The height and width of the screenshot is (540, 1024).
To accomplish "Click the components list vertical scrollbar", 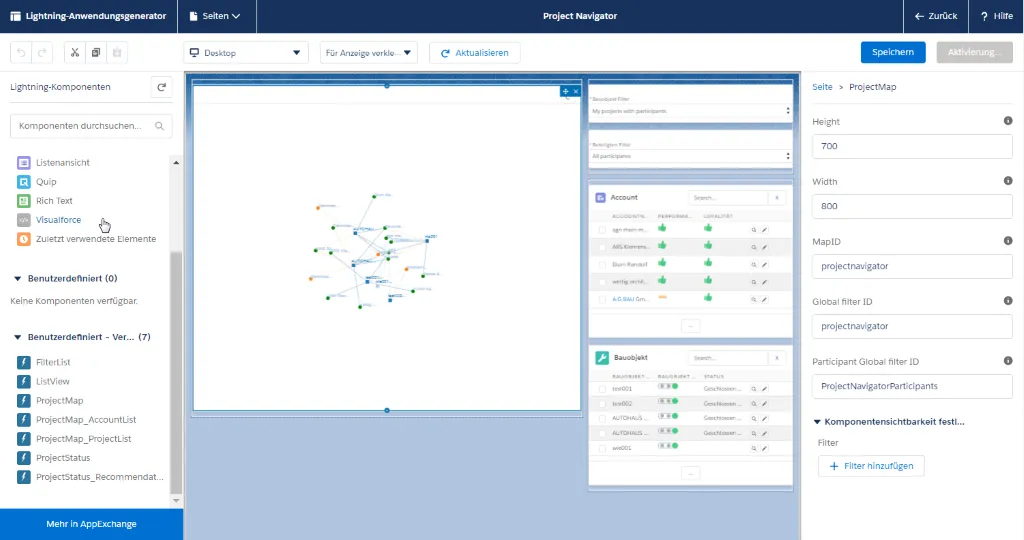I will (x=176, y=372).
